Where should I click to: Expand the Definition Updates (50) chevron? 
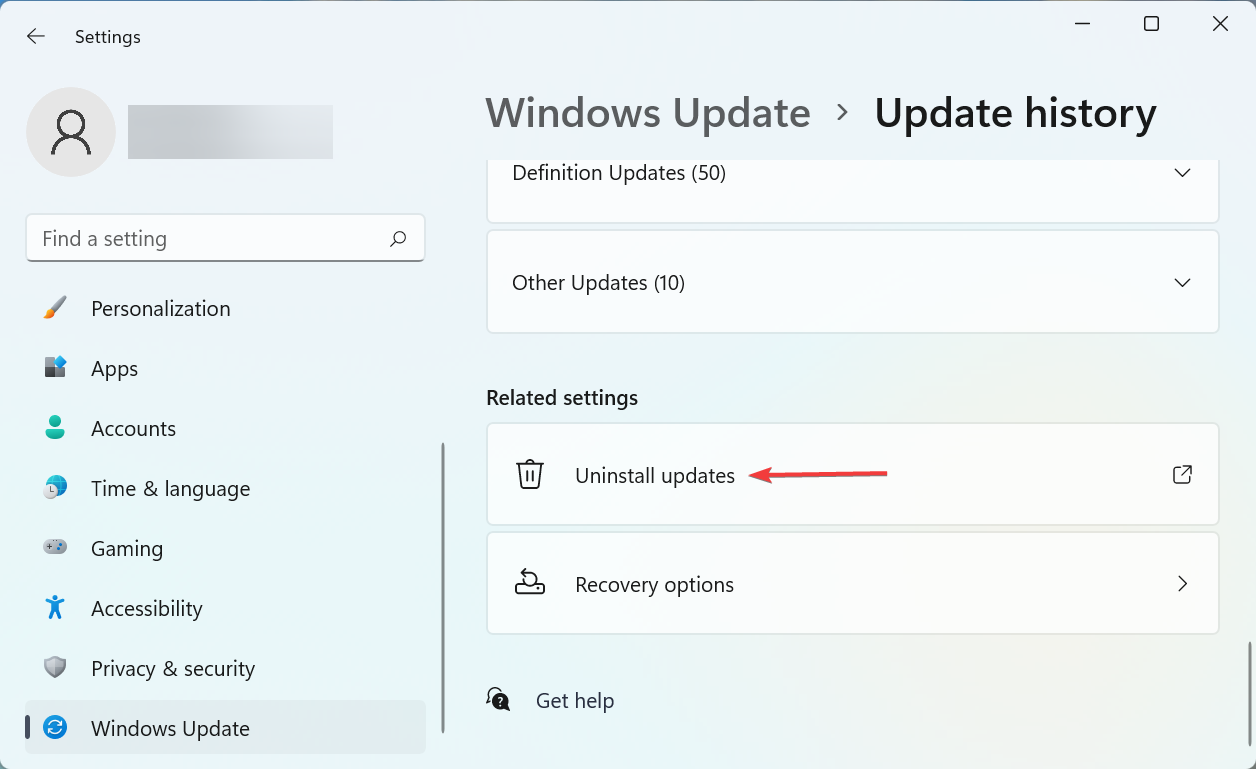[x=1182, y=173]
